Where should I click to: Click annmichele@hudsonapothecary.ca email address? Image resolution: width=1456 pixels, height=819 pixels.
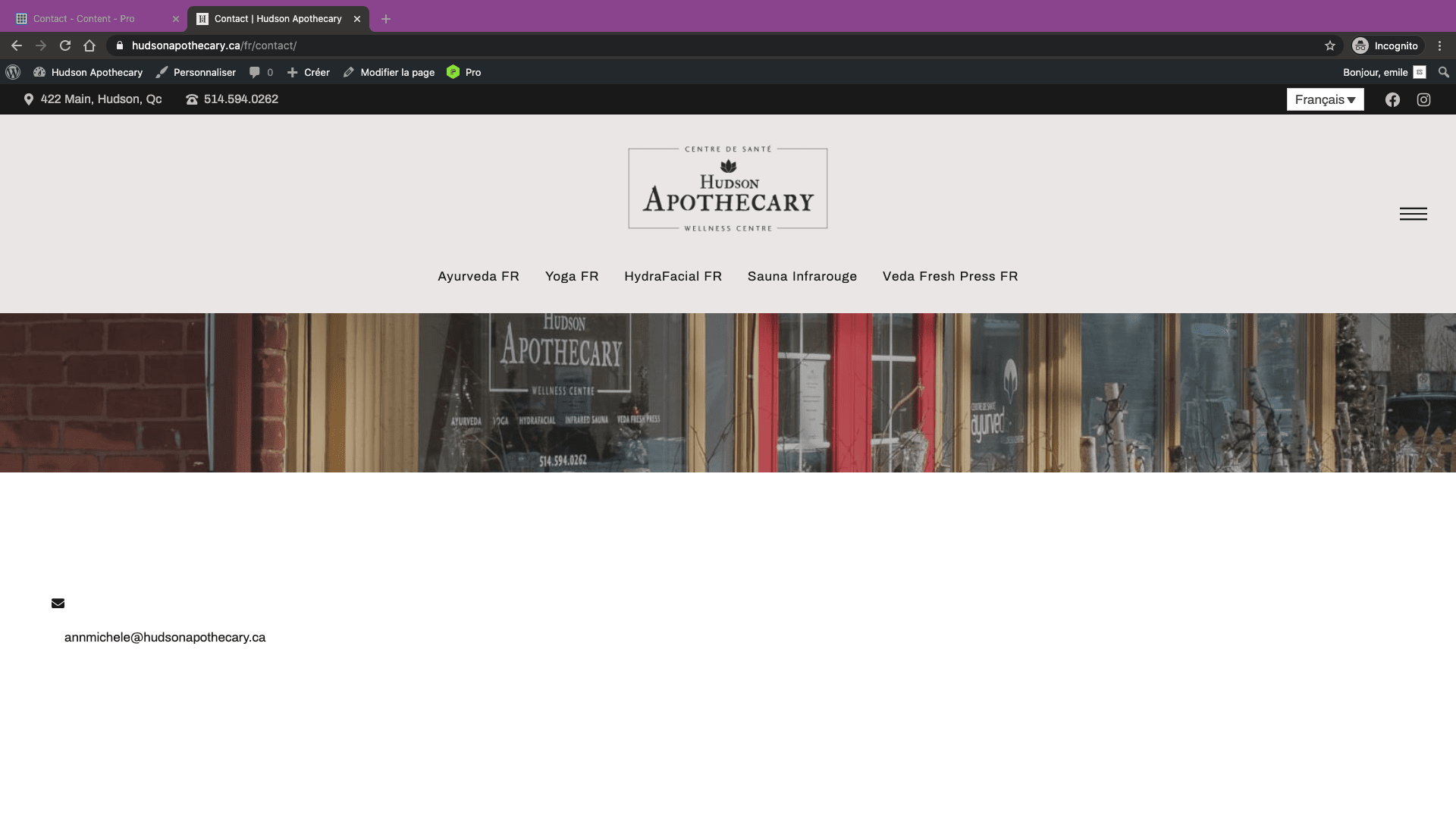pos(165,638)
